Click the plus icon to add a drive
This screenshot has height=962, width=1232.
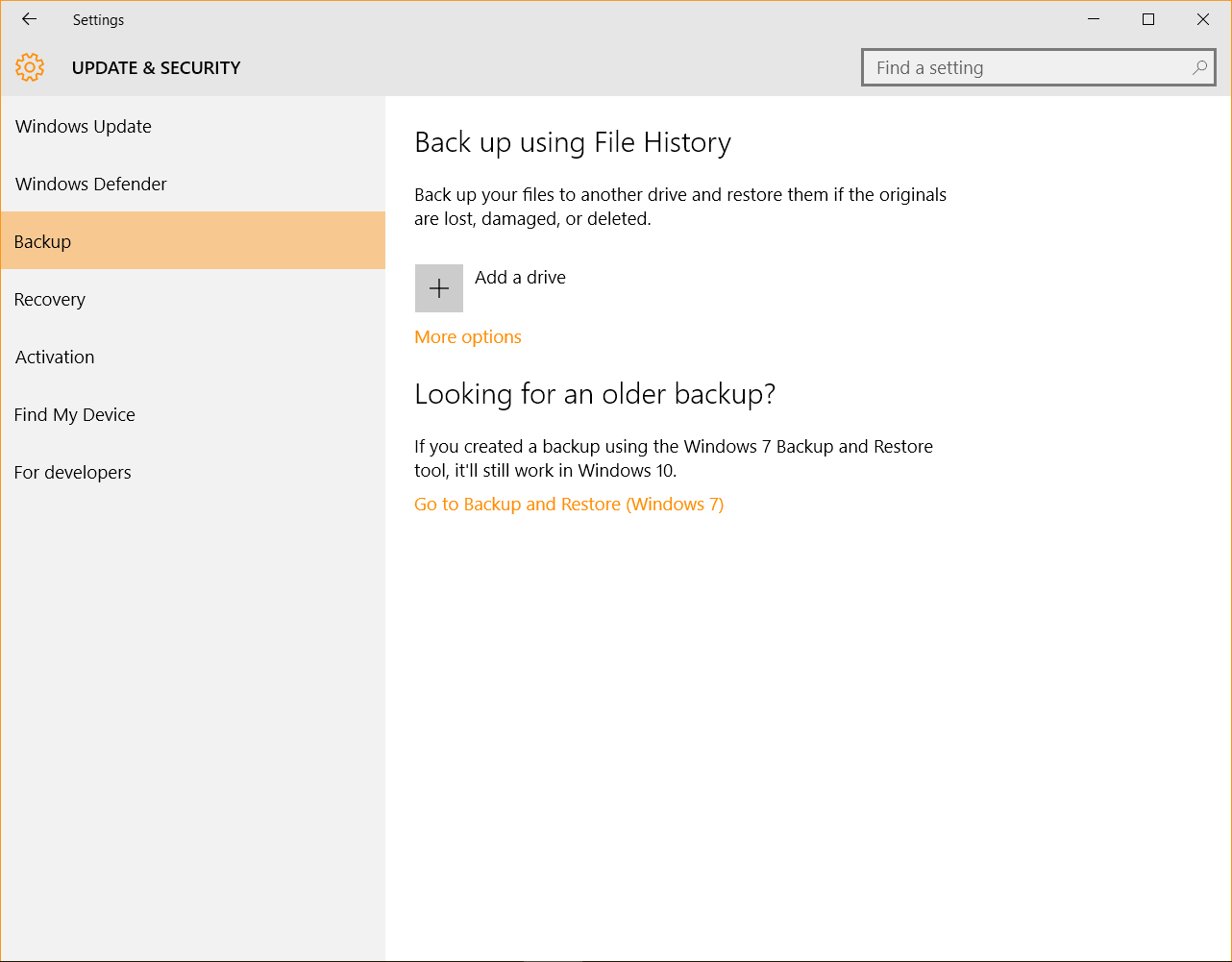click(x=439, y=288)
